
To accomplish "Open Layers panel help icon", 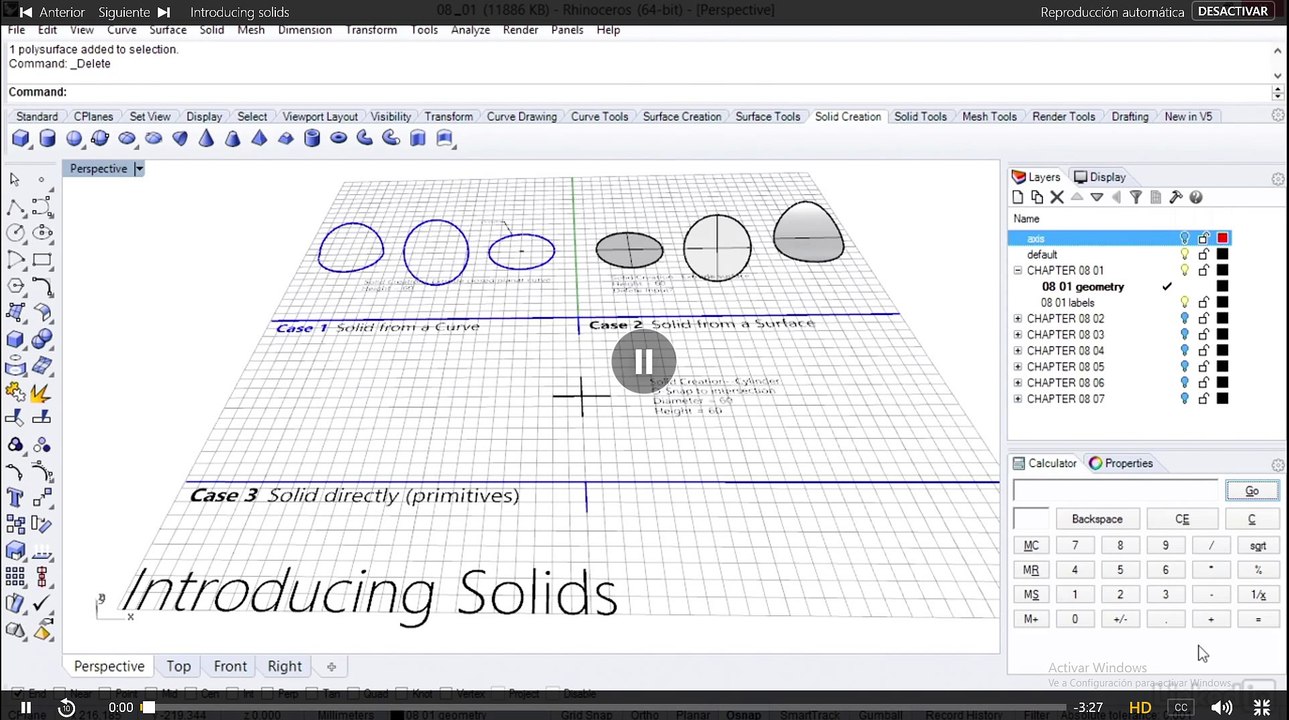I will 1196,198.
